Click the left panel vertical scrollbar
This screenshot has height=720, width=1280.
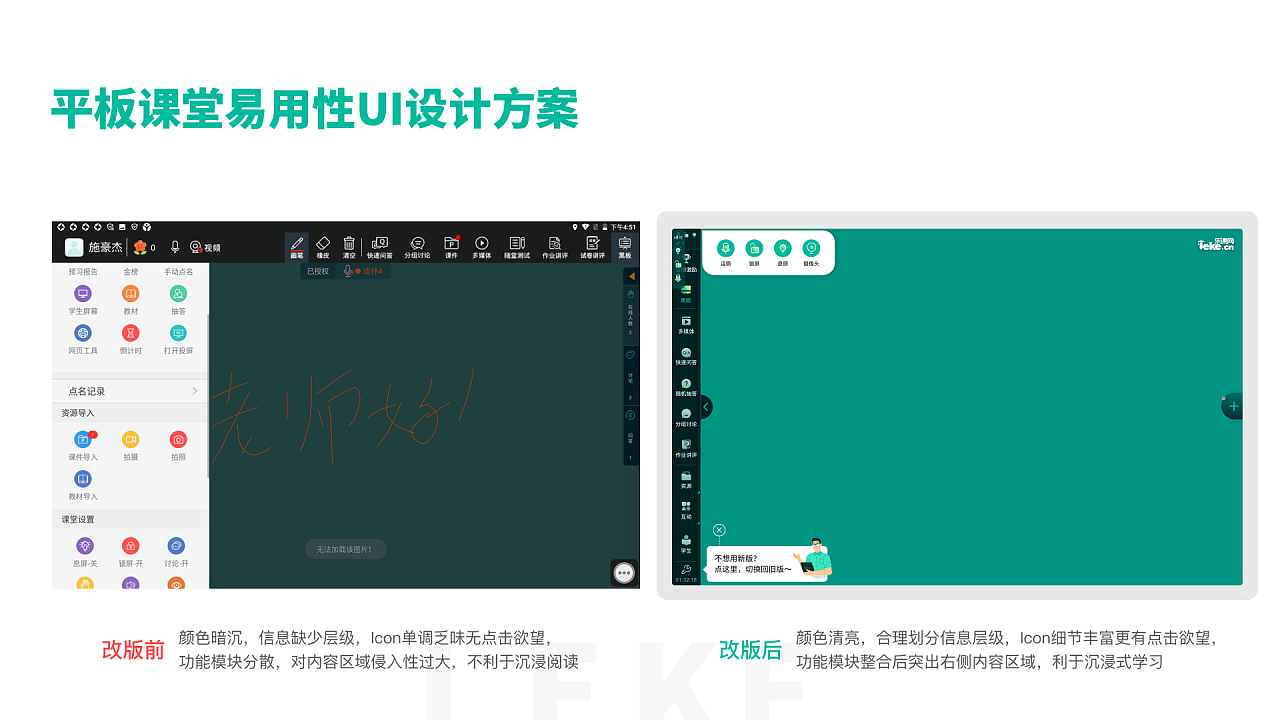click(208, 395)
